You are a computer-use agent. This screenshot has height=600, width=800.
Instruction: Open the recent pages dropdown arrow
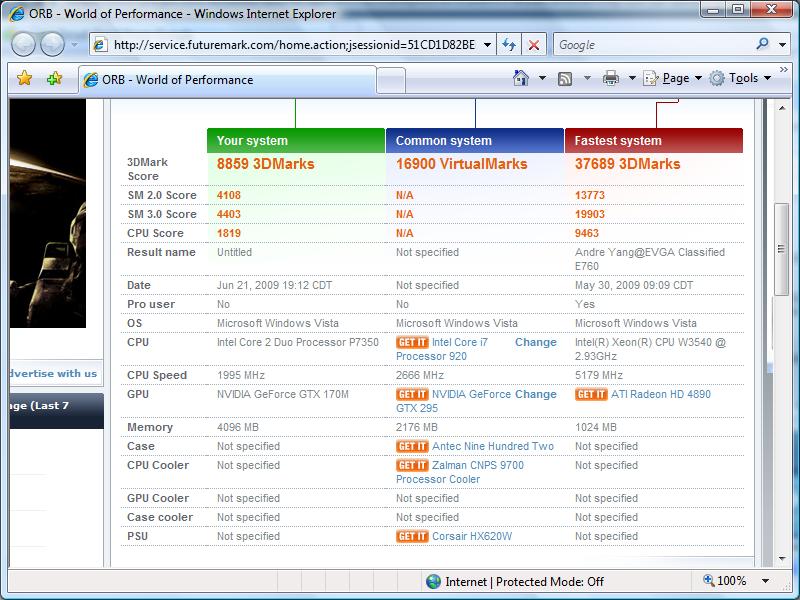pos(74,45)
